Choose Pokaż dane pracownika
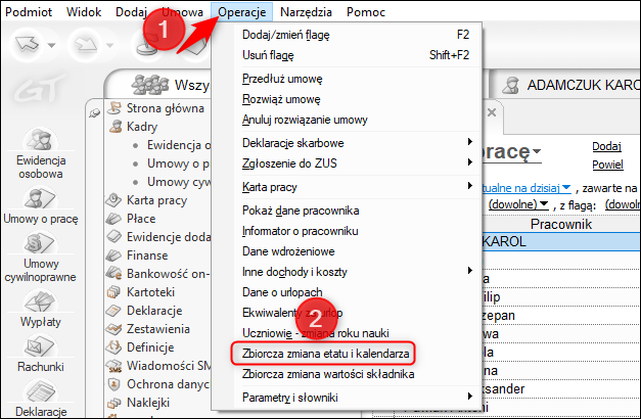Image resolution: width=641 pixels, height=419 pixels. click(356, 210)
